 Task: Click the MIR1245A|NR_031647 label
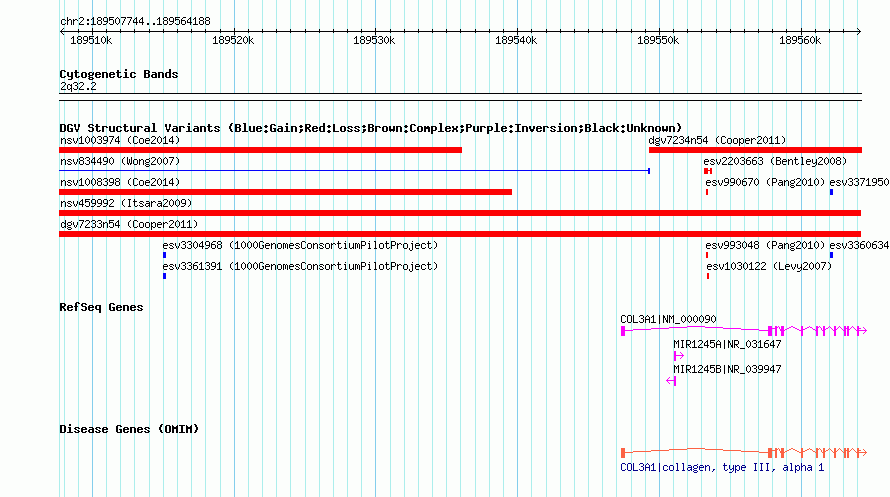(x=727, y=344)
